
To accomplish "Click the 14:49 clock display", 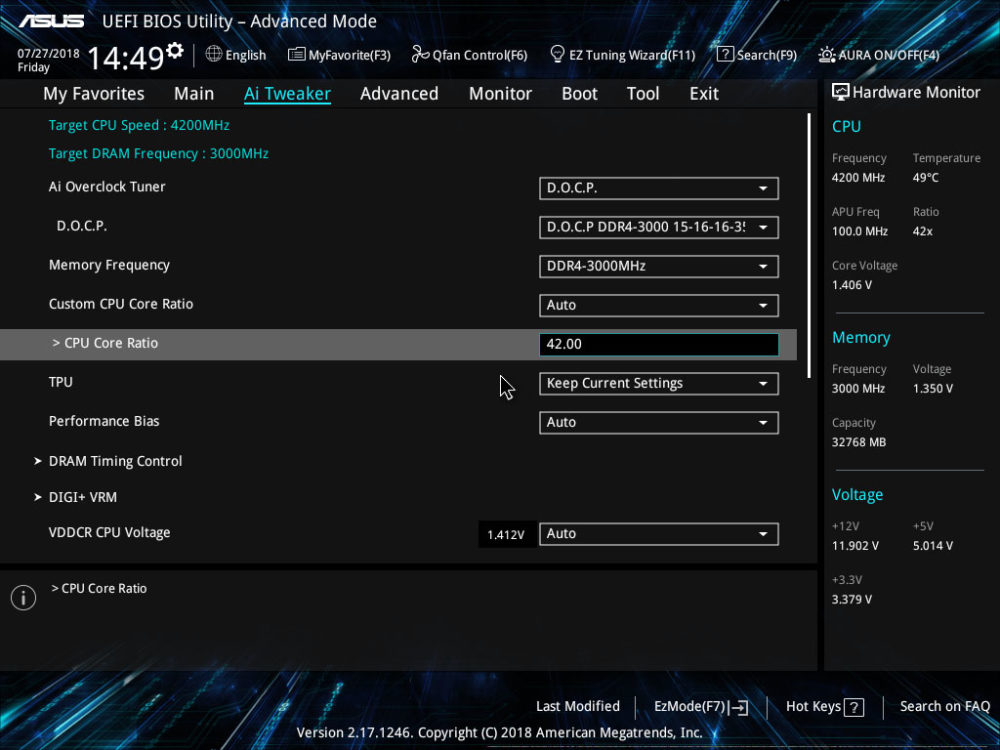I will click(x=126, y=58).
